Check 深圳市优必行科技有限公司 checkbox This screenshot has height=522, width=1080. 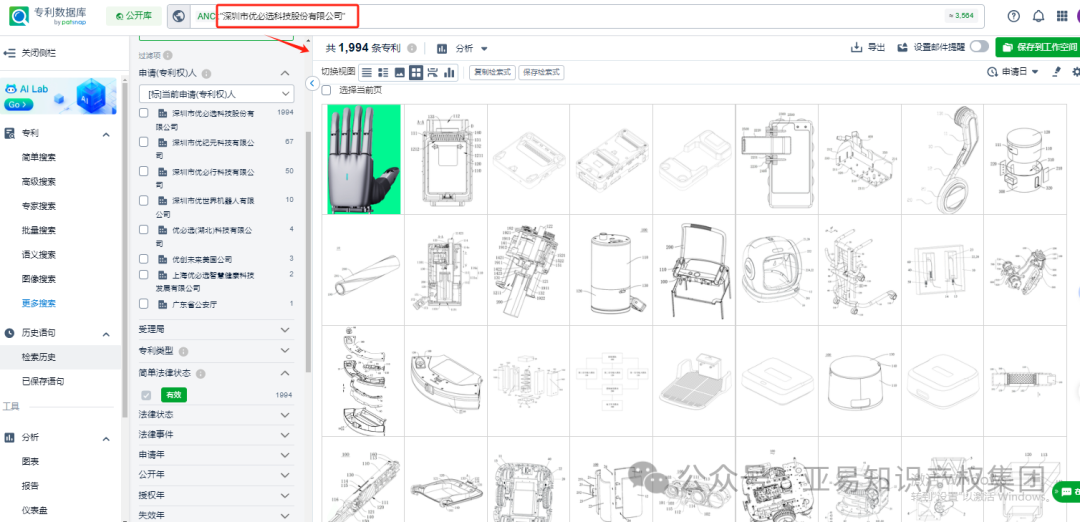144,171
